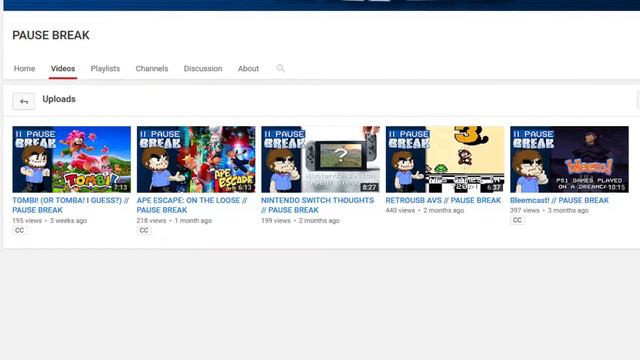Open the Playlists tab
The width and height of the screenshot is (640, 360).
tap(105, 69)
